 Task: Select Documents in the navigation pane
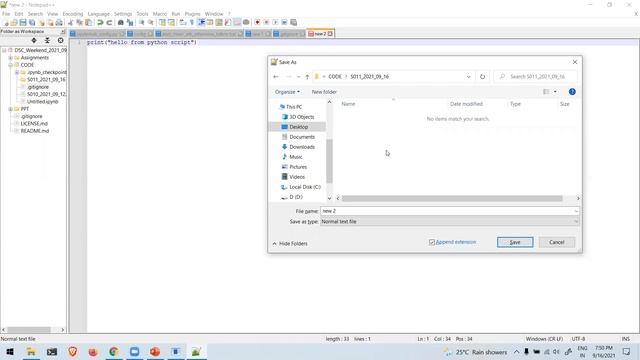(302, 137)
